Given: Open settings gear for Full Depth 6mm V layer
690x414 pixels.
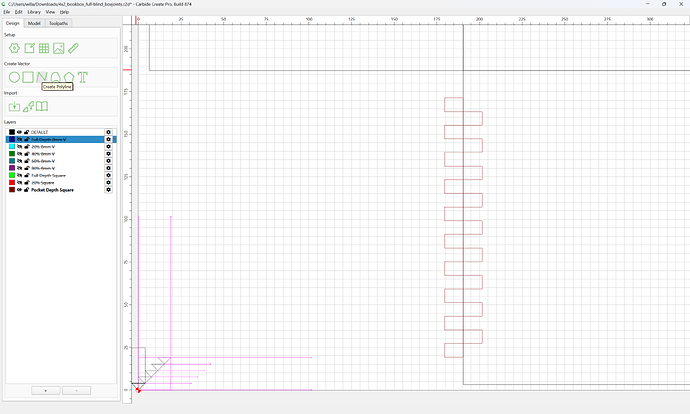Looking at the screenshot, I should click(108, 139).
